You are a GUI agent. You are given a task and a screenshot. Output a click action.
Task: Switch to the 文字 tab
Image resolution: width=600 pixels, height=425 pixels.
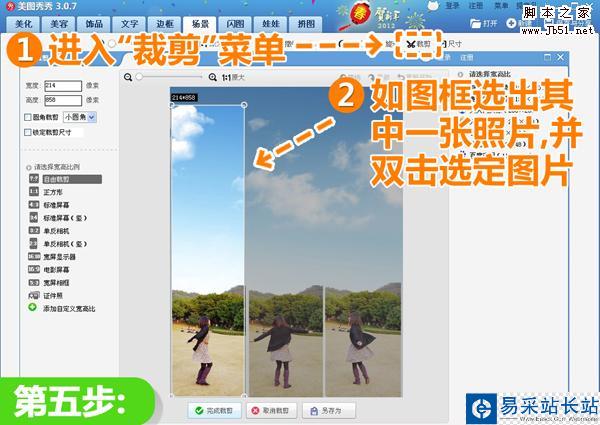pos(129,24)
